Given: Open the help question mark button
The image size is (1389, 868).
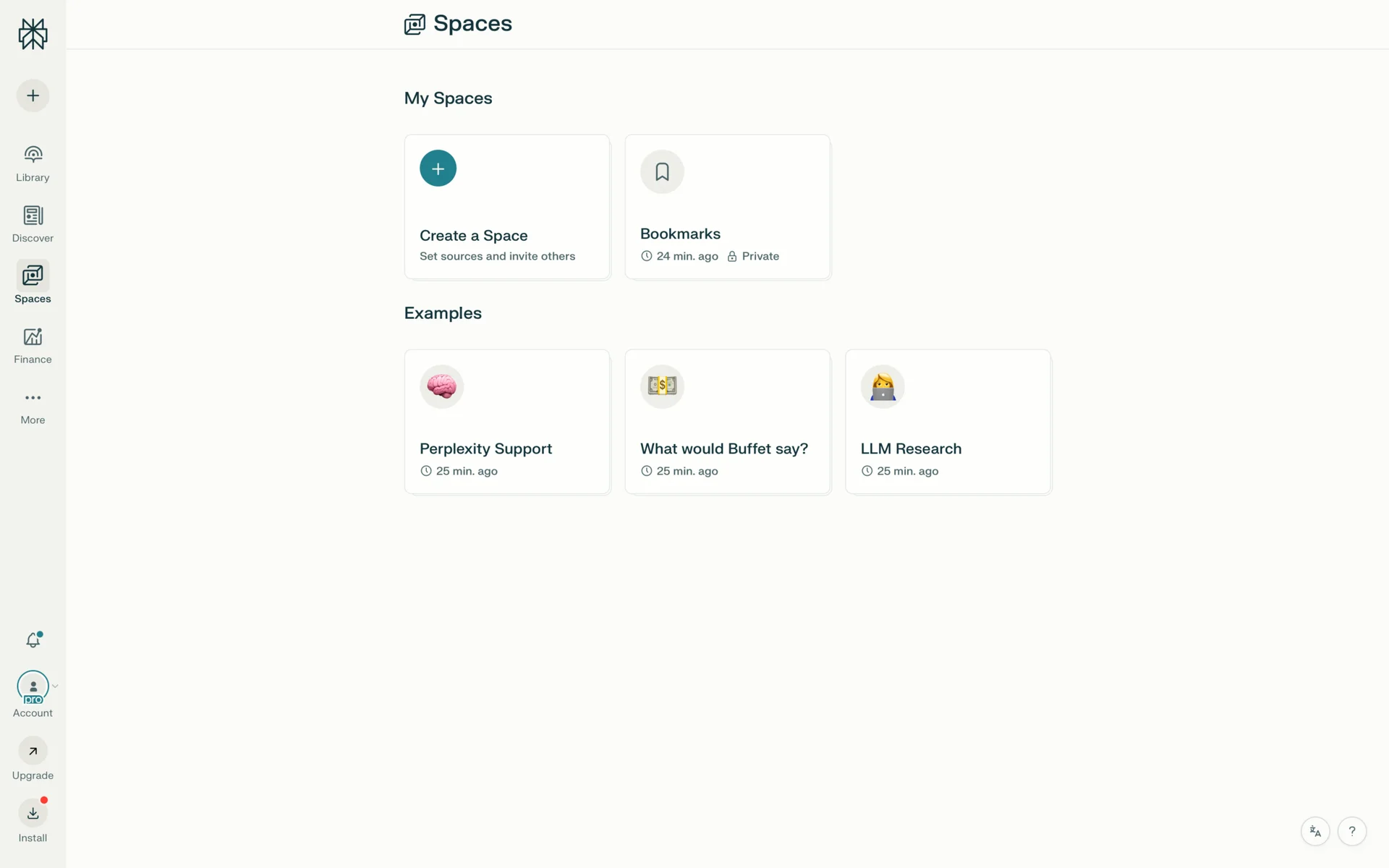Looking at the screenshot, I should pyautogui.click(x=1351, y=832).
